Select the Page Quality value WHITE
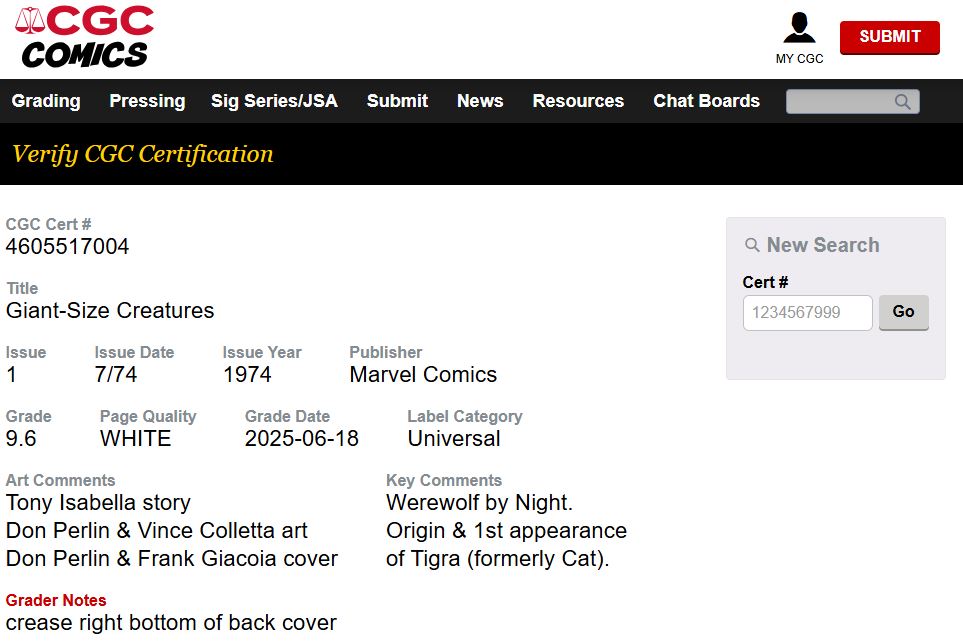Screen dimensions: 963x644 [x=136, y=438]
